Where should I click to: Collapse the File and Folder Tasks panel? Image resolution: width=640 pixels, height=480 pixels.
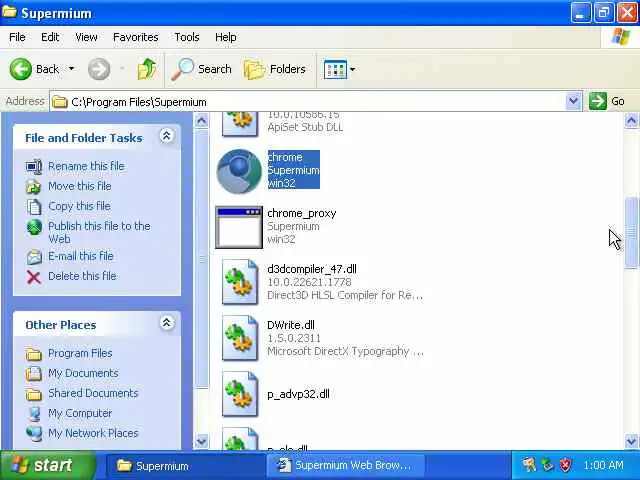click(167, 136)
